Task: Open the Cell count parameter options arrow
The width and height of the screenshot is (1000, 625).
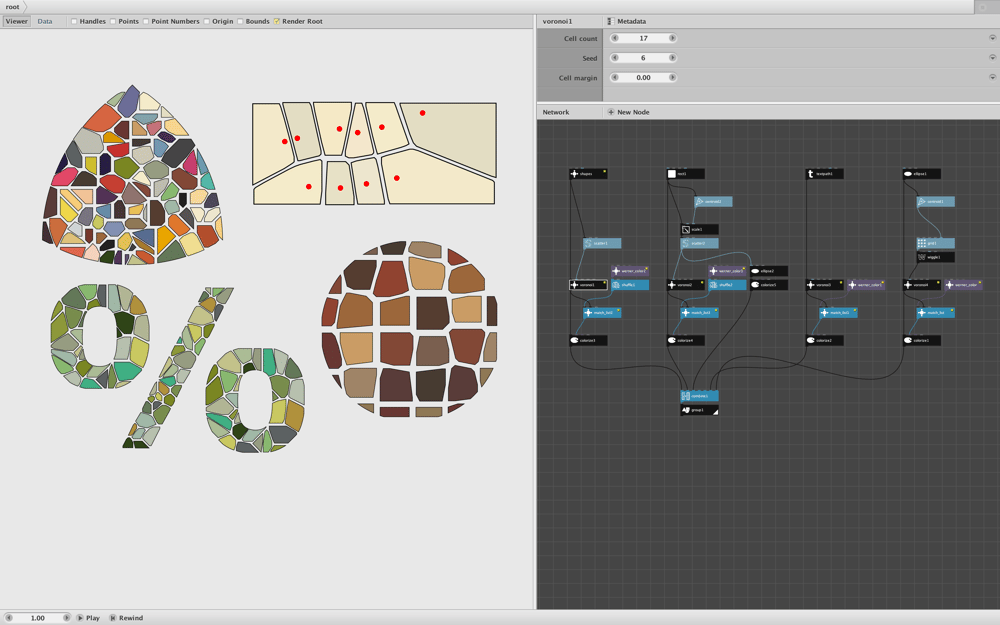Action: pos(992,38)
